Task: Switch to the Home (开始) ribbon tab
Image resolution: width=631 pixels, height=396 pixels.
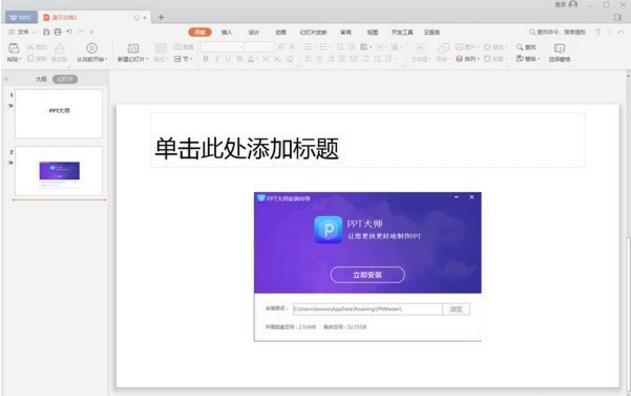Action: pos(200,32)
